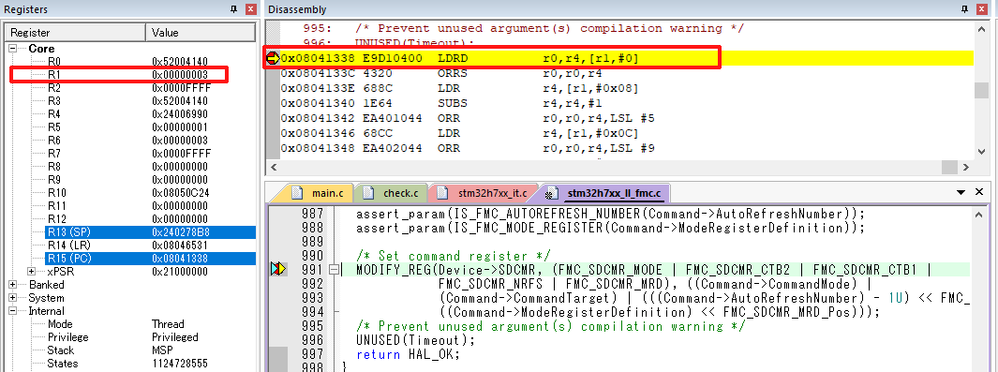This screenshot has width=998, height=372.
Task: Click xPSR value 0x21000000
Action: point(179,271)
